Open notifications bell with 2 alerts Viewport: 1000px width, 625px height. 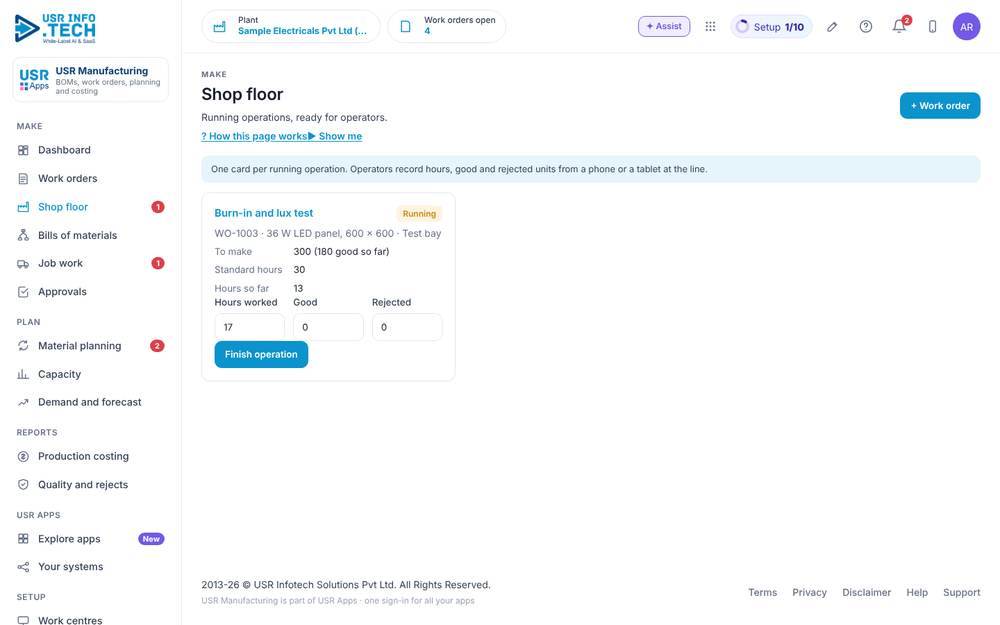pyautogui.click(x=899, y=26)
